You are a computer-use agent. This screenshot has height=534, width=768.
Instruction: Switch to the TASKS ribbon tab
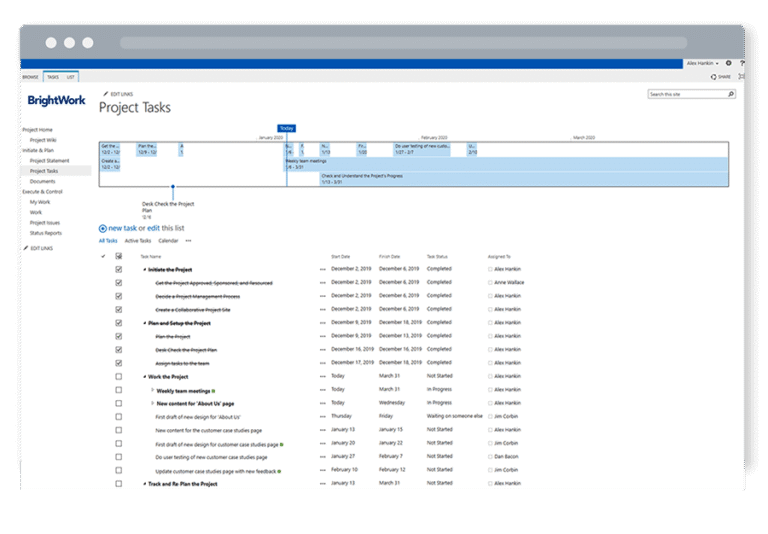pyautogui.click(x=53, y=77)
